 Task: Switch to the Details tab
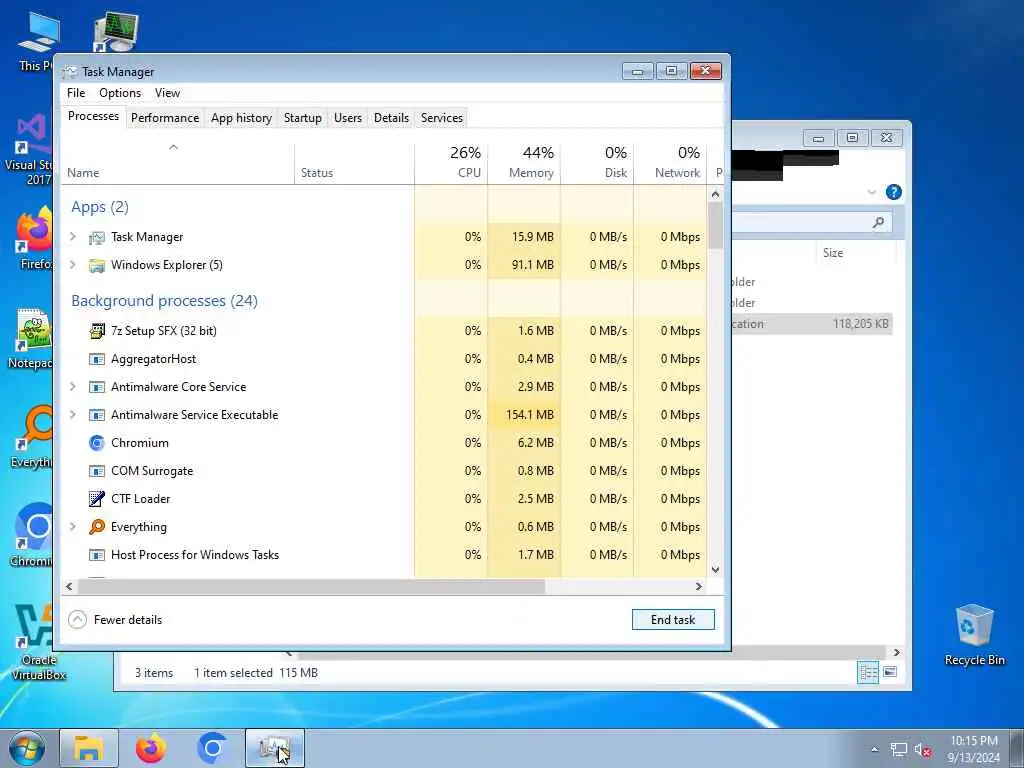pyautogui.click(x=391, y=118)
